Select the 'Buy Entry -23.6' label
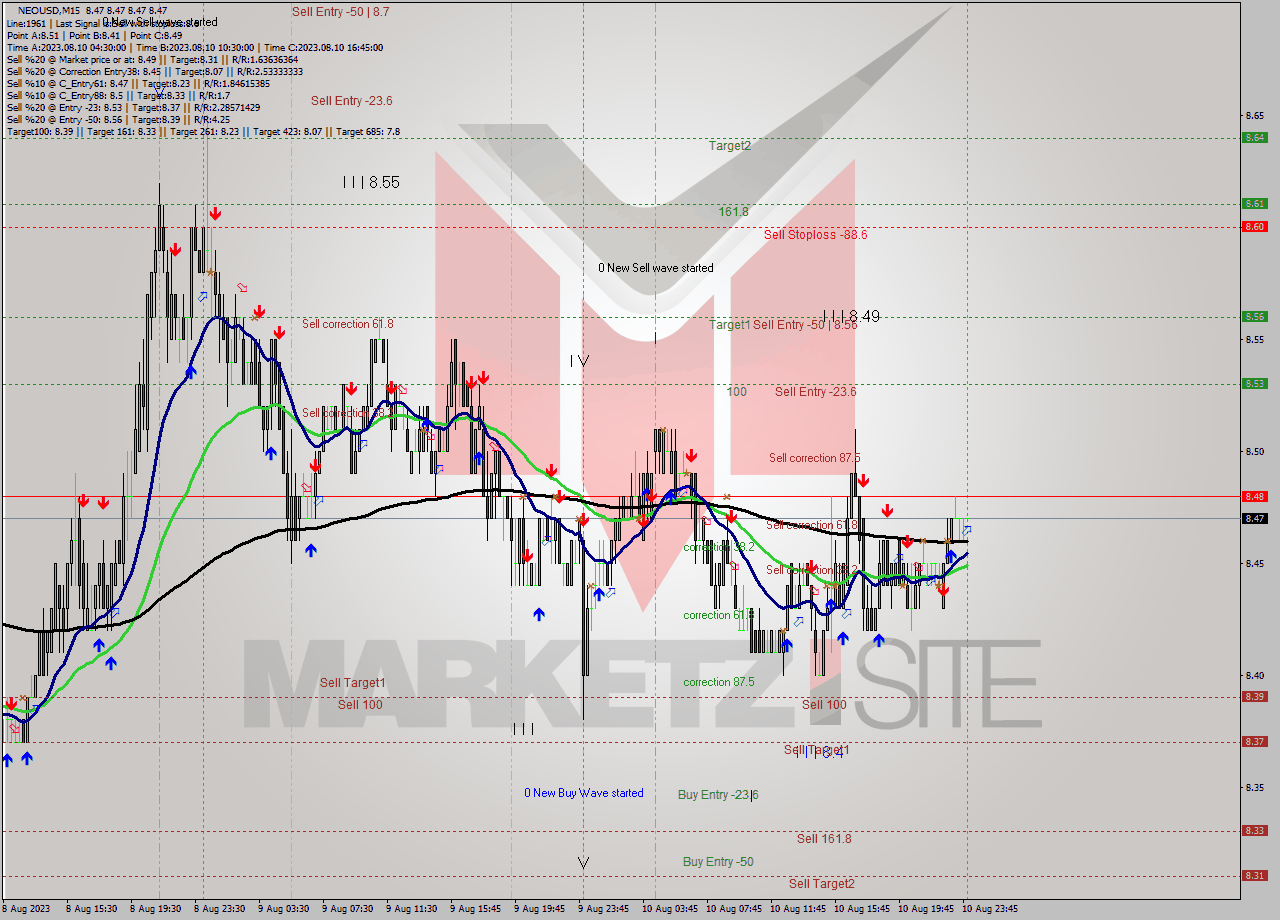Viewport: 1280px width, 920px height. 718,795
